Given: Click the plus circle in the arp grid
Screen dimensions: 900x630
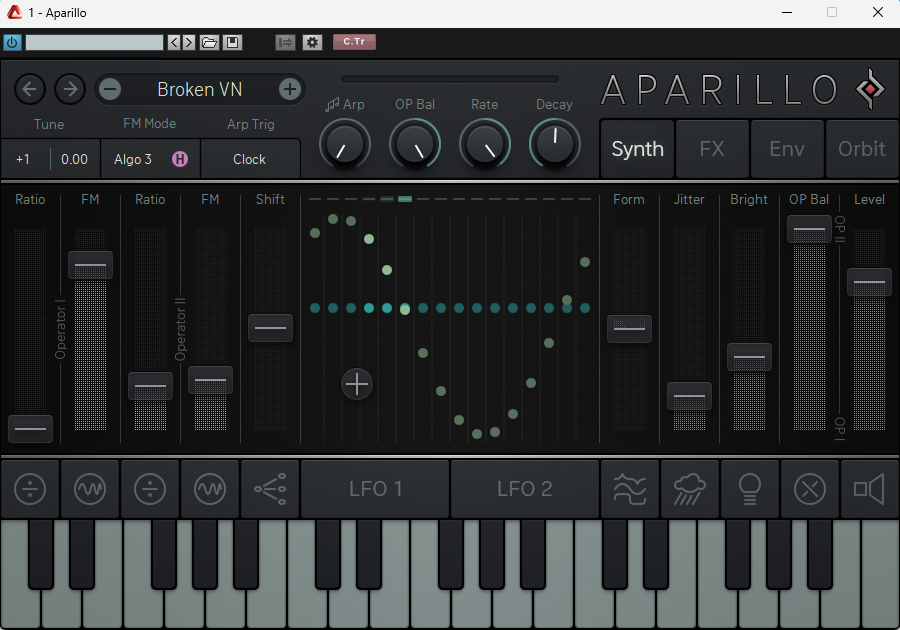Looking at the screenshot, I should 357,384.
